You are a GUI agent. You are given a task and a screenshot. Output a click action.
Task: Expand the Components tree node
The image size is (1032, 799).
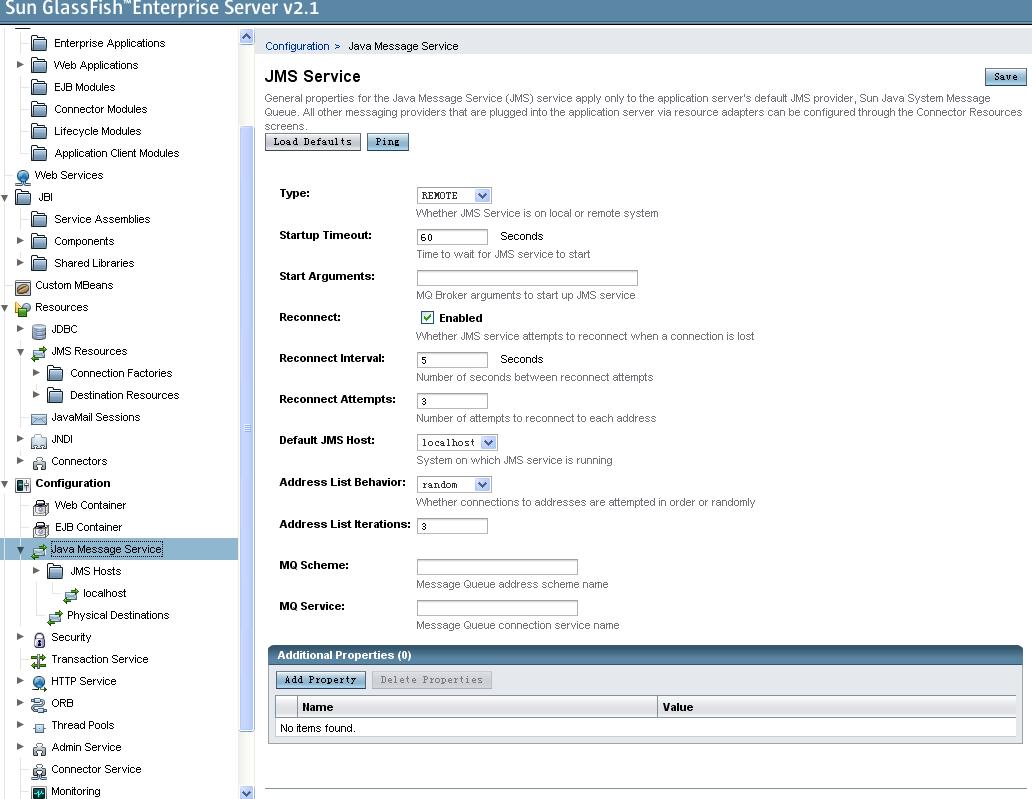click(20, 241)
